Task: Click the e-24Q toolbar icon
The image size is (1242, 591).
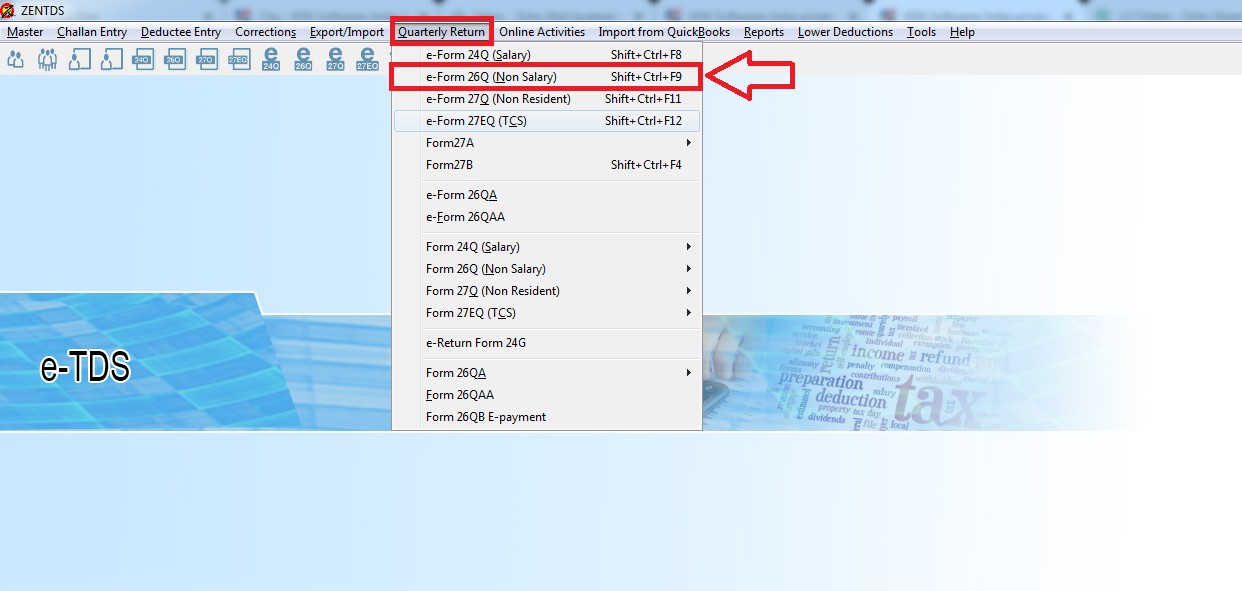Action: (271, 60)
